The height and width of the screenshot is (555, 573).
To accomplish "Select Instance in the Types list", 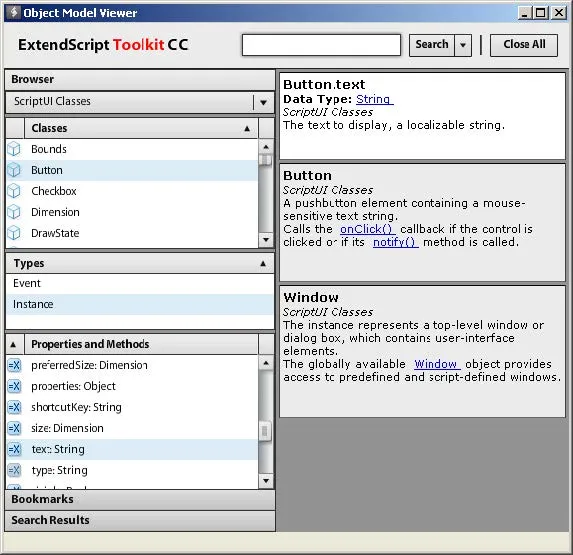I will pos(140,304).
